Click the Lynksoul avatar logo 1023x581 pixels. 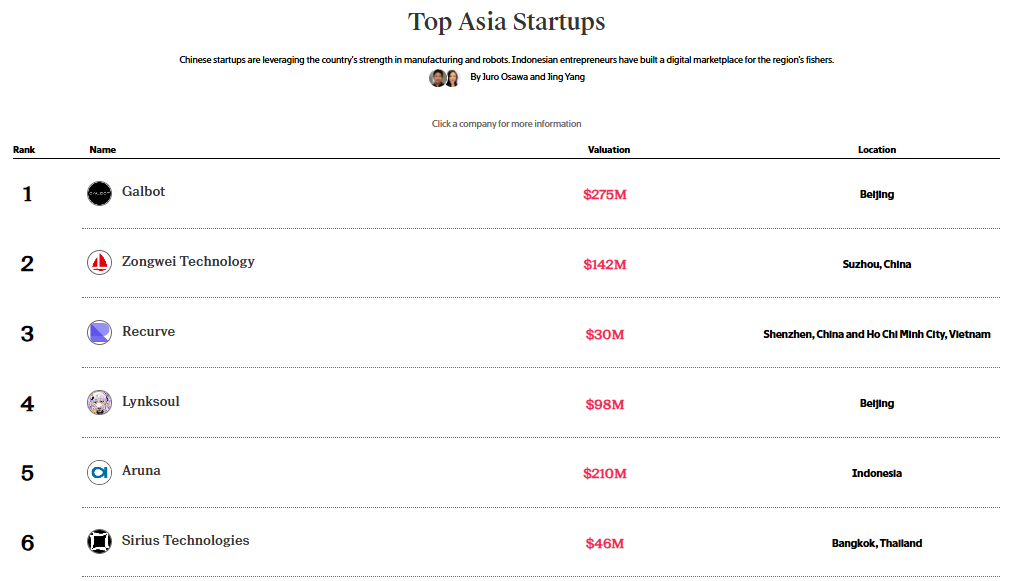pyautogui.click(x=99, y=403)
